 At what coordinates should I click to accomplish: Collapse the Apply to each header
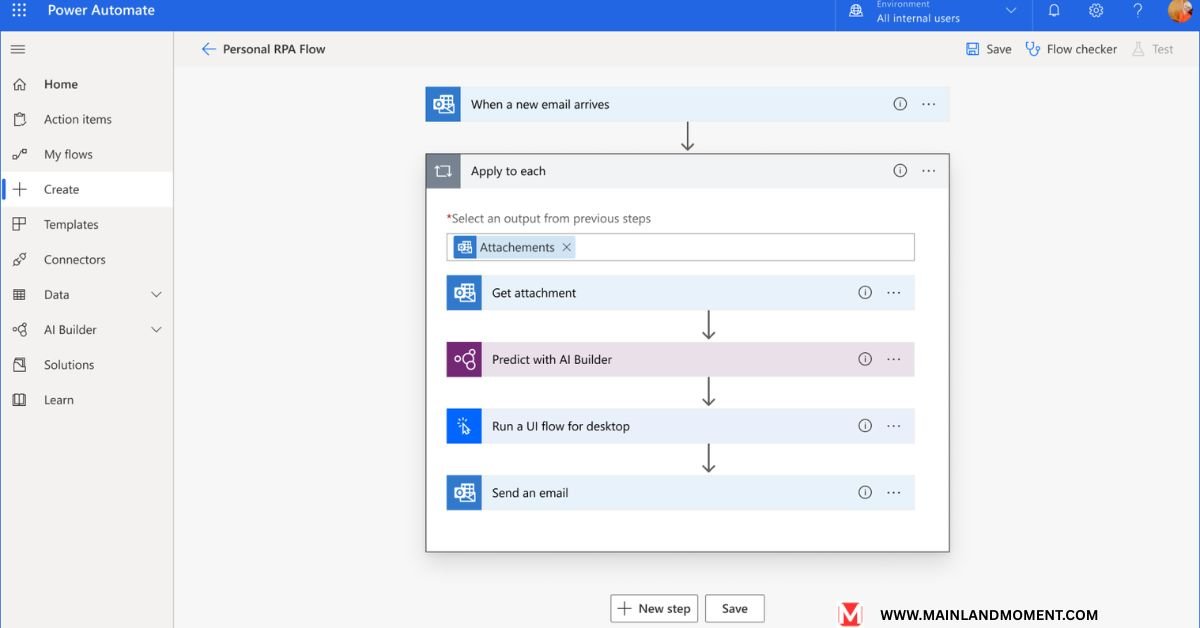pos(687,171)
